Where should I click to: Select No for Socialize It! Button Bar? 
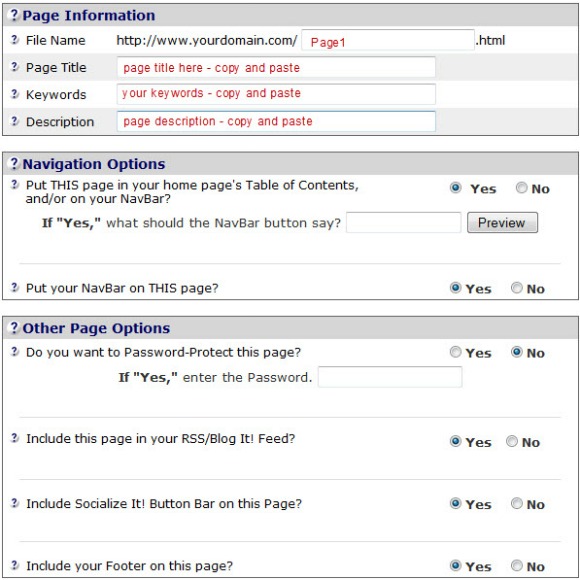[x=516, y=503]
